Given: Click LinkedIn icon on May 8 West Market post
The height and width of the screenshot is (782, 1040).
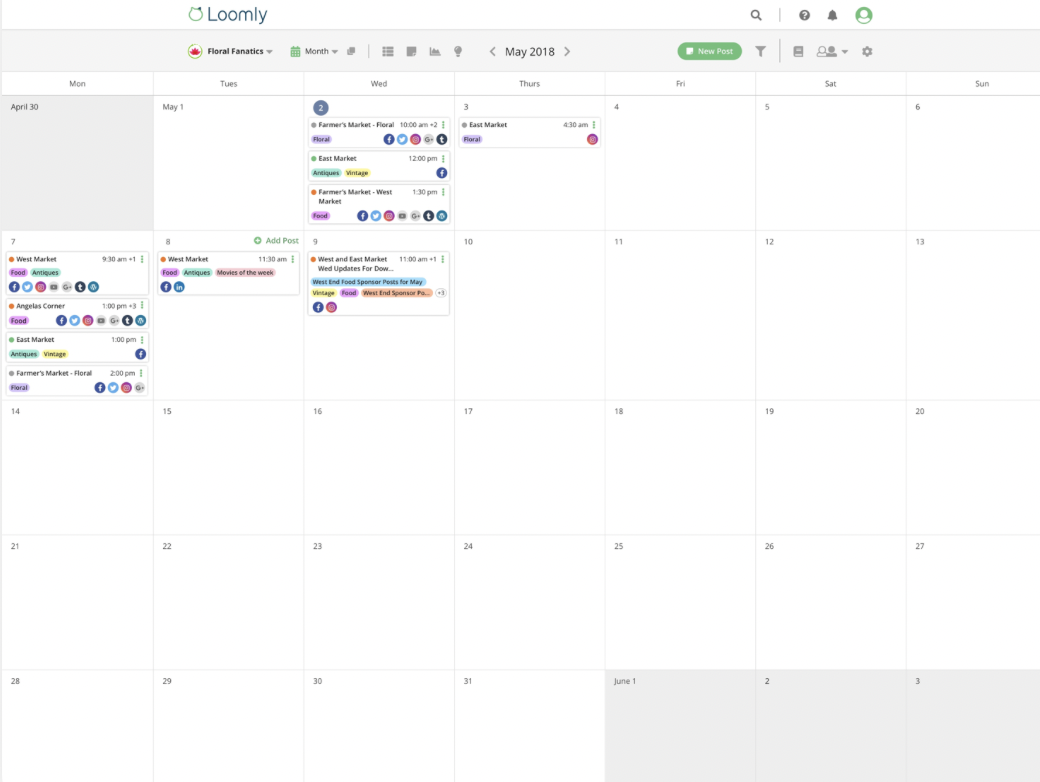Looking at the screenshot, I should [179, 287].
